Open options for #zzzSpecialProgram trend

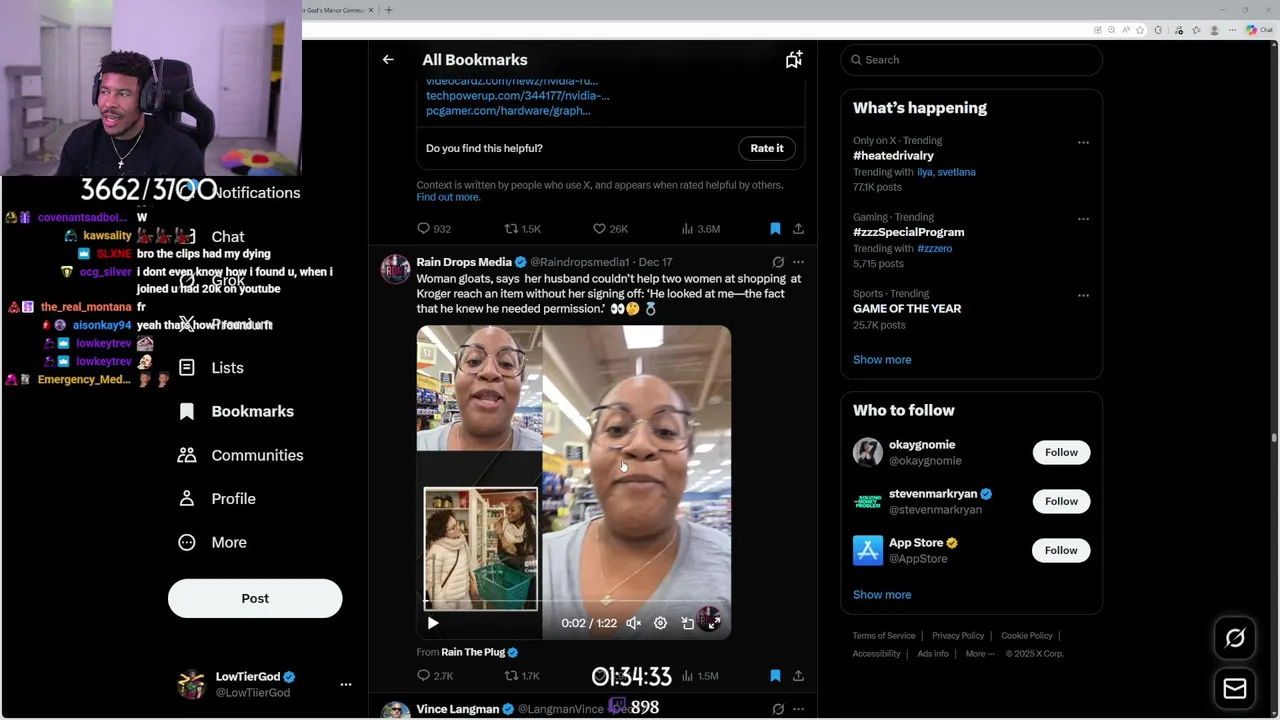pyautogui.click(x=1083, y=218)
